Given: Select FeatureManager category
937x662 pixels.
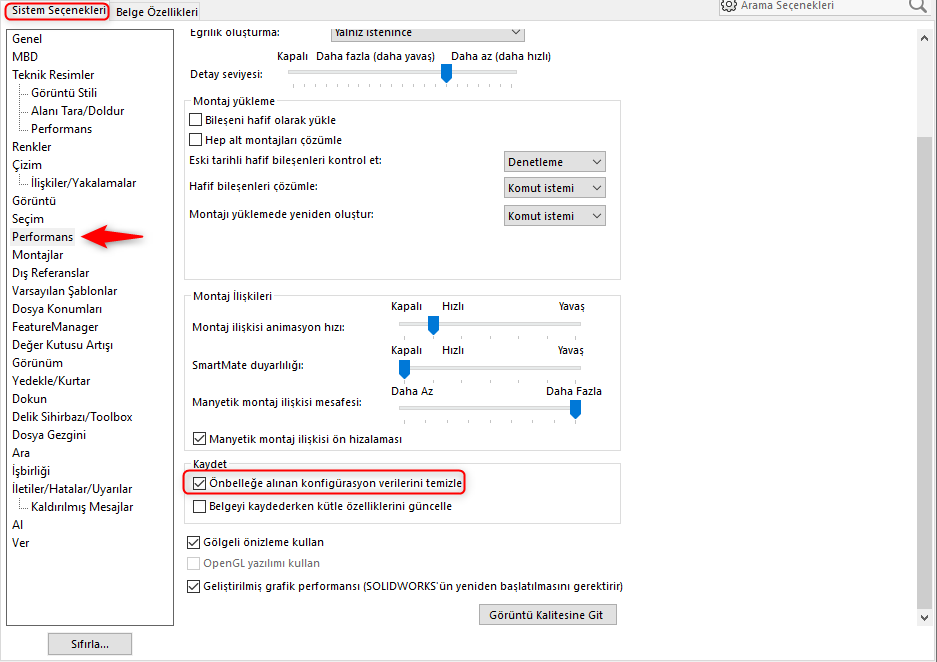Looking at the screenshot, I should pos(55,327).
